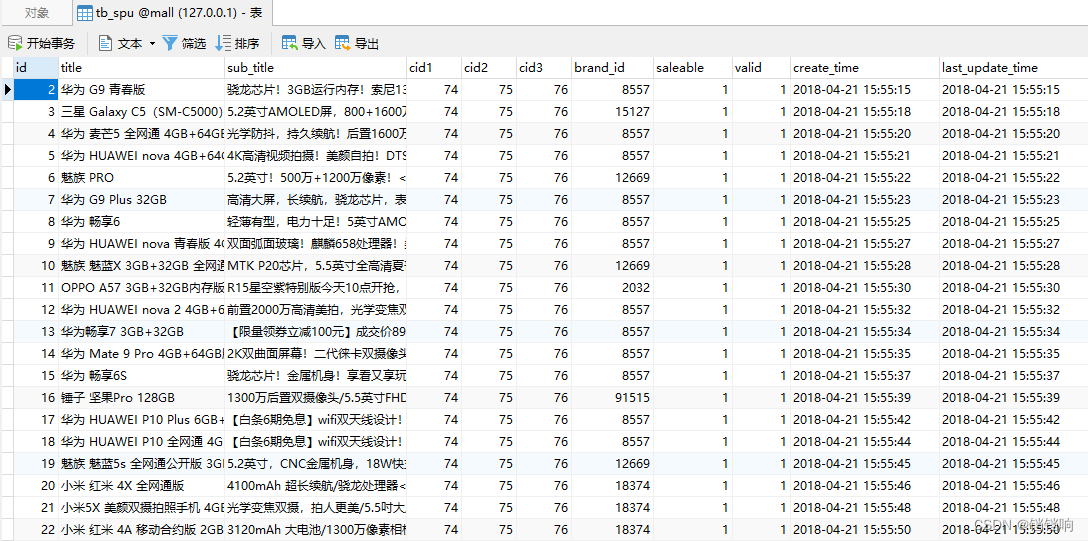Click the cid3 column header
1088x541 pixels.
[x=544, y=67]
